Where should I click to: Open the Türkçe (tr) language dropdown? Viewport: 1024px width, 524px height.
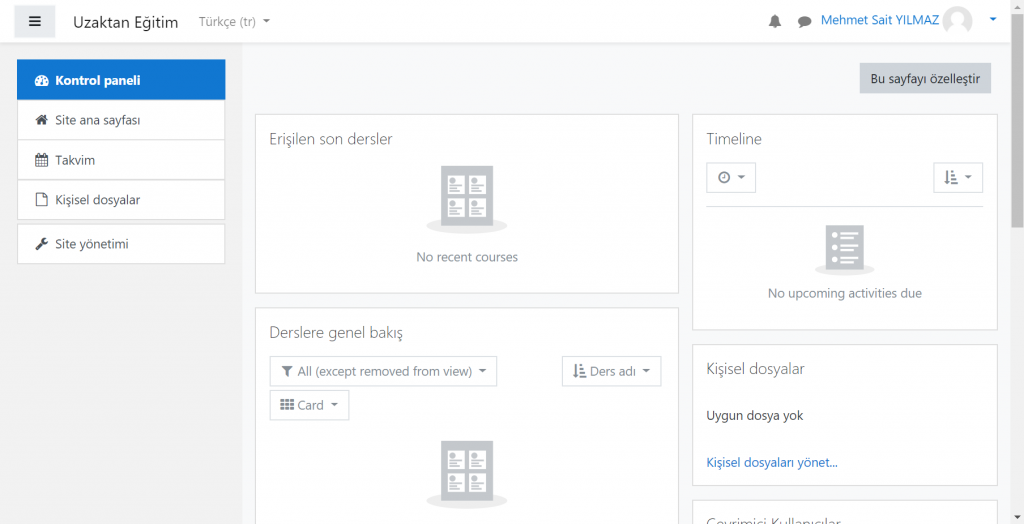click(234, 22)
